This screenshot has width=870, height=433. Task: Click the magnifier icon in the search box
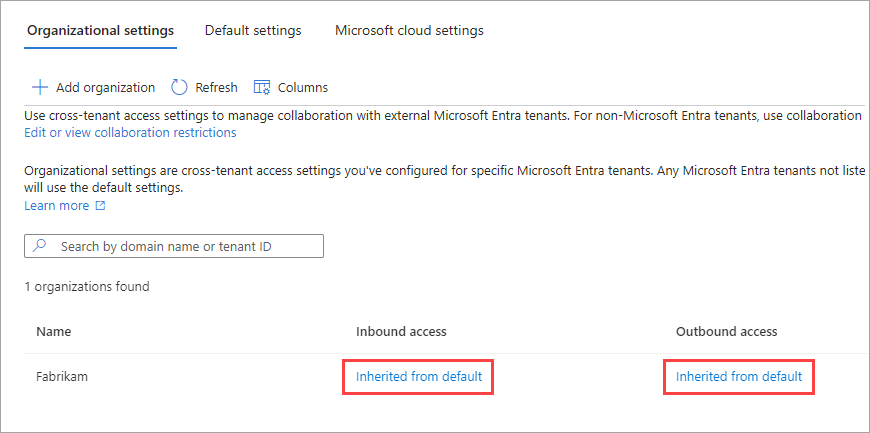pyautogui.click(x=41, y=246)
